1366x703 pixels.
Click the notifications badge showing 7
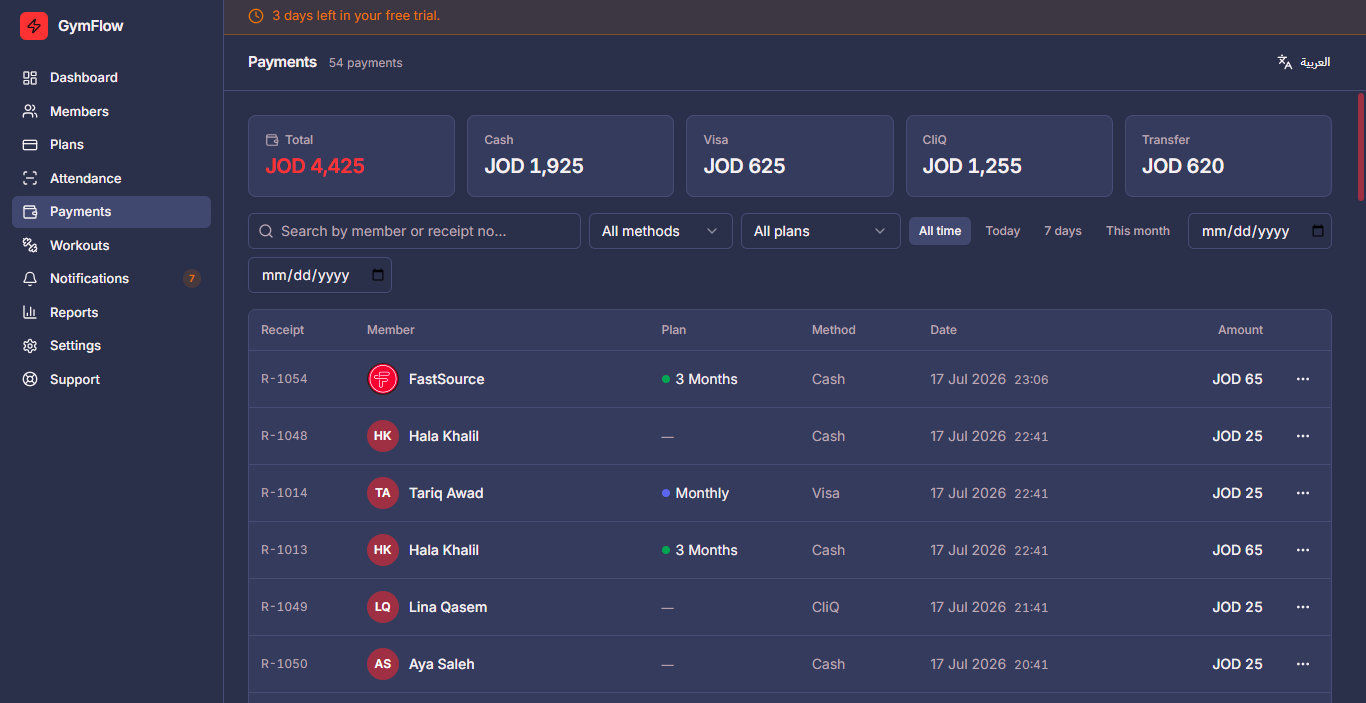coord(192,279)
